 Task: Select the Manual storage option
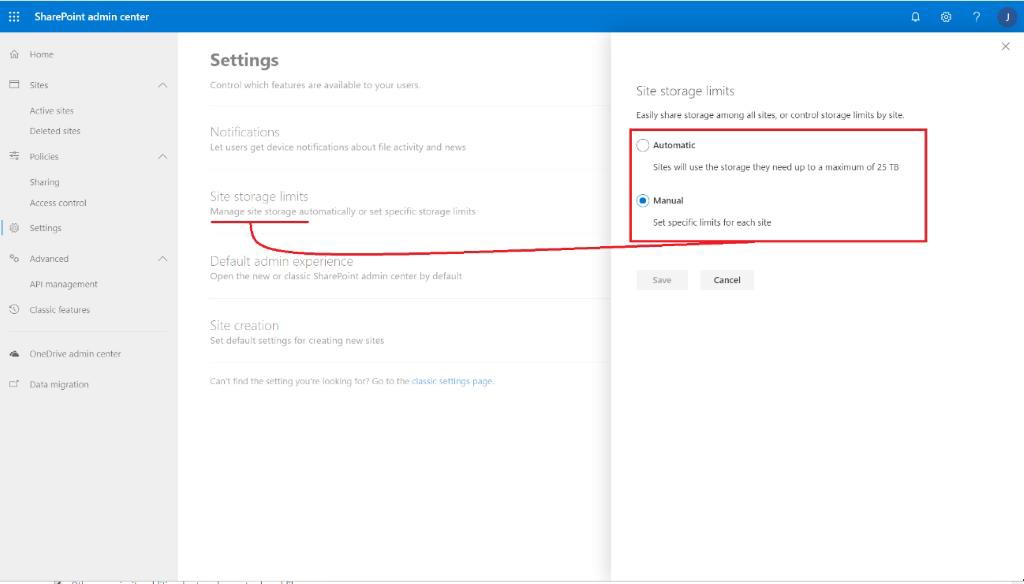(643, 201)
